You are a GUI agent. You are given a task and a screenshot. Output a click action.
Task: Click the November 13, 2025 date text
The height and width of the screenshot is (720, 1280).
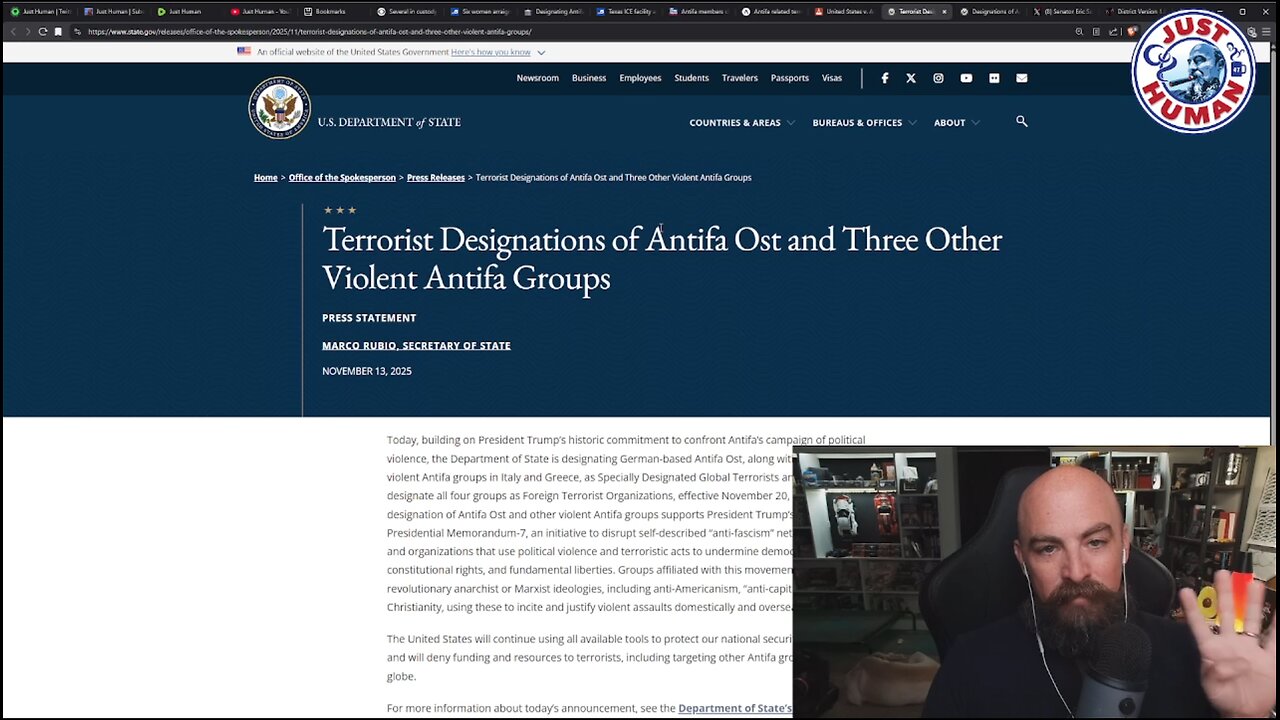coord(367,371)
